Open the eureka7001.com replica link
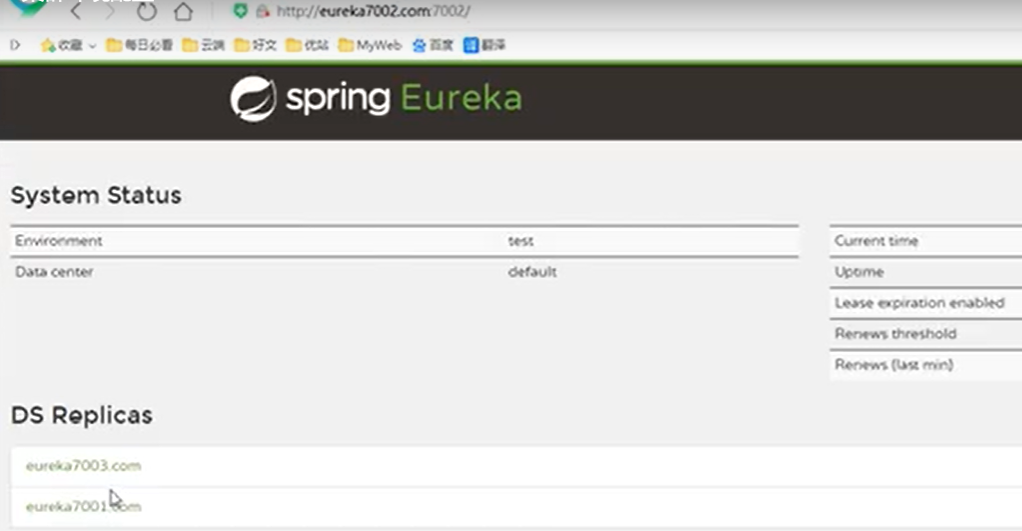Viewport: 1022px width, 531px height. pyautogui.click(x=83, y=506)
